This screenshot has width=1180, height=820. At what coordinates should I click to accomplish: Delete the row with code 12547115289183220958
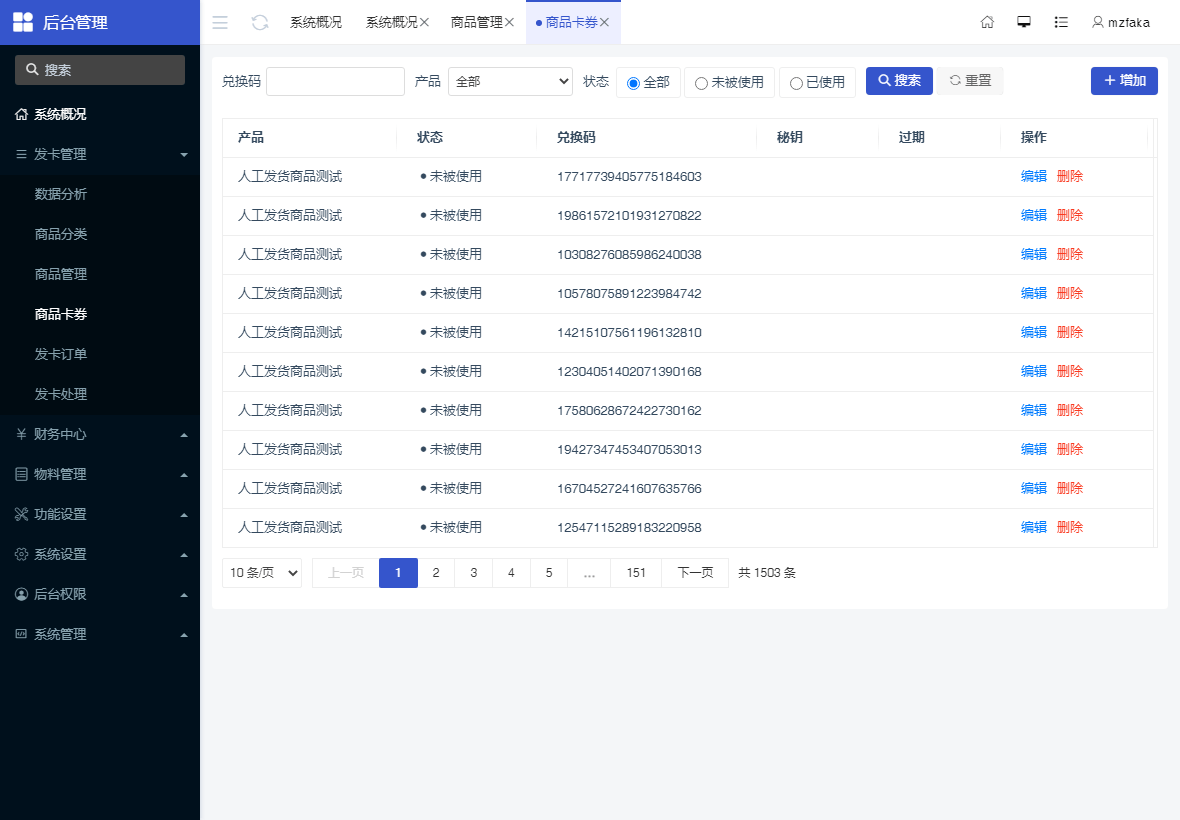coord(1069,527)
